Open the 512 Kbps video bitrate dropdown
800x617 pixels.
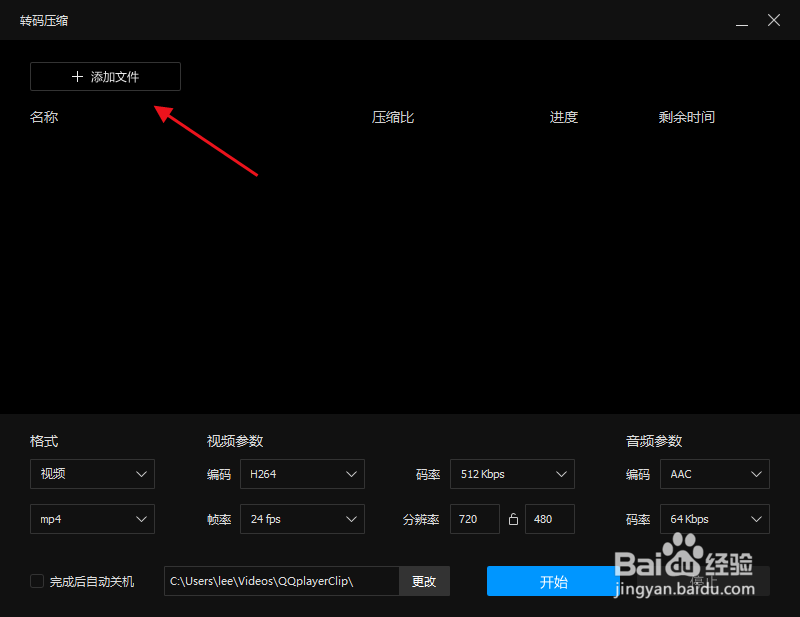[512, 473]
